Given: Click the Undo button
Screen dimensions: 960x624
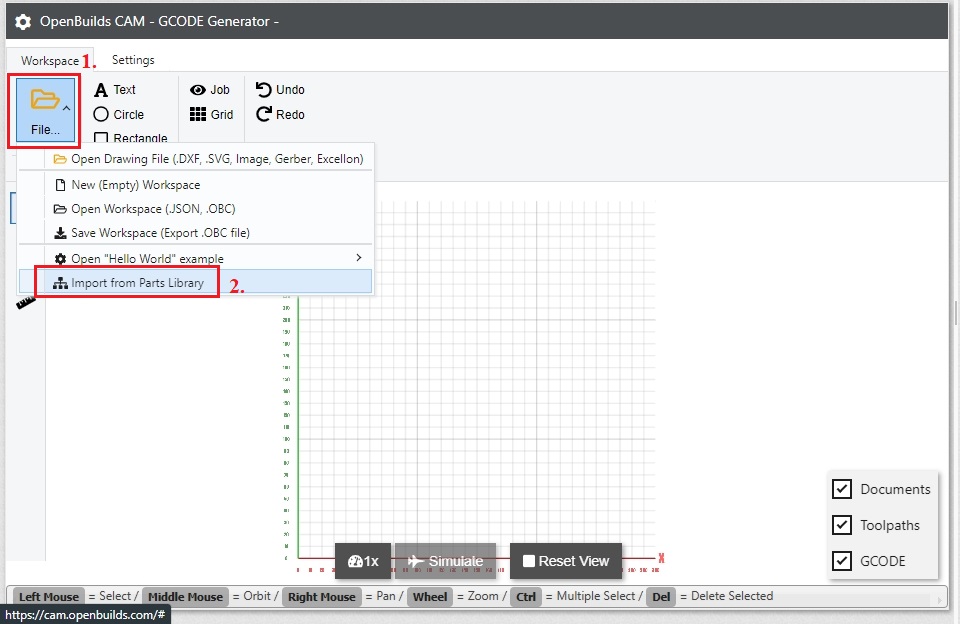Looking at the screenshot, I should click(280, 90).
